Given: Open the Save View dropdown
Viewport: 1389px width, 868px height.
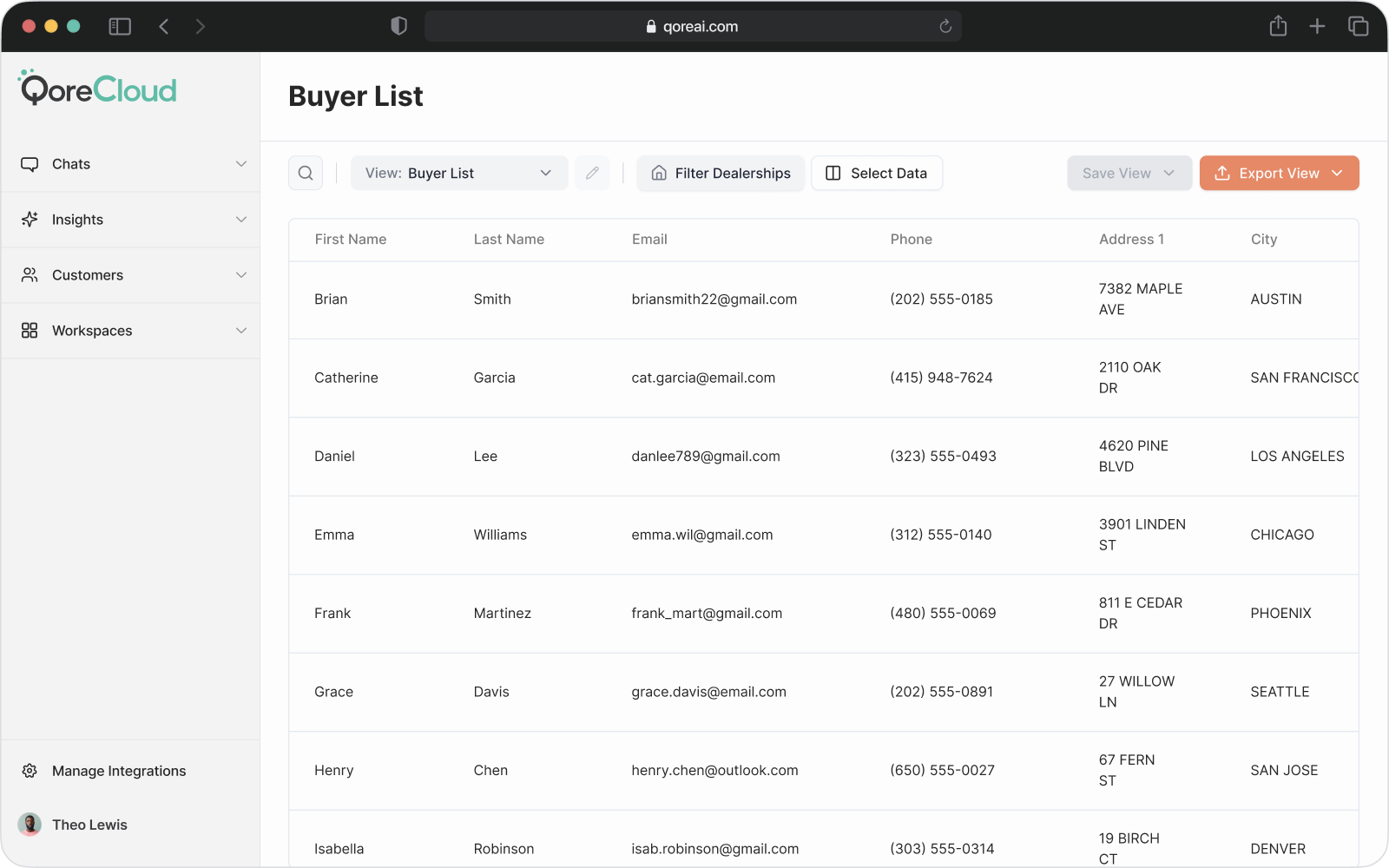Looking at the screenshot, I should point(1129,173).
